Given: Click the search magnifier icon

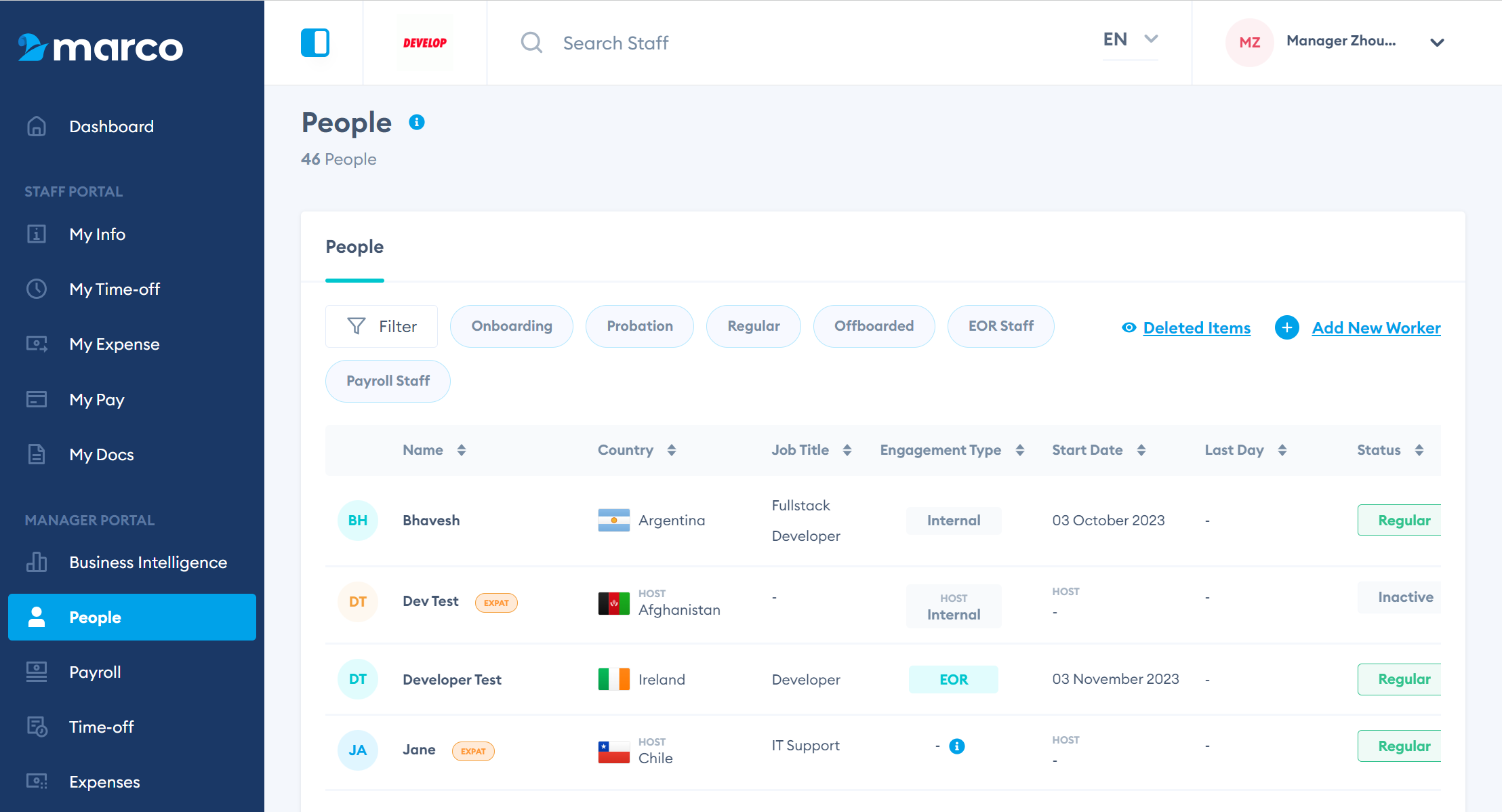Looking at the screenshot, I should coord(531,43).
